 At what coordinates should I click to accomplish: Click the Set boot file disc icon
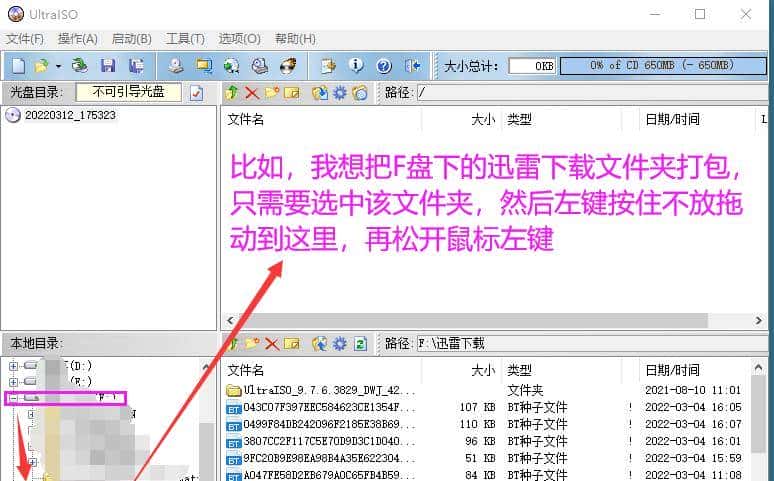click(360, 92)
